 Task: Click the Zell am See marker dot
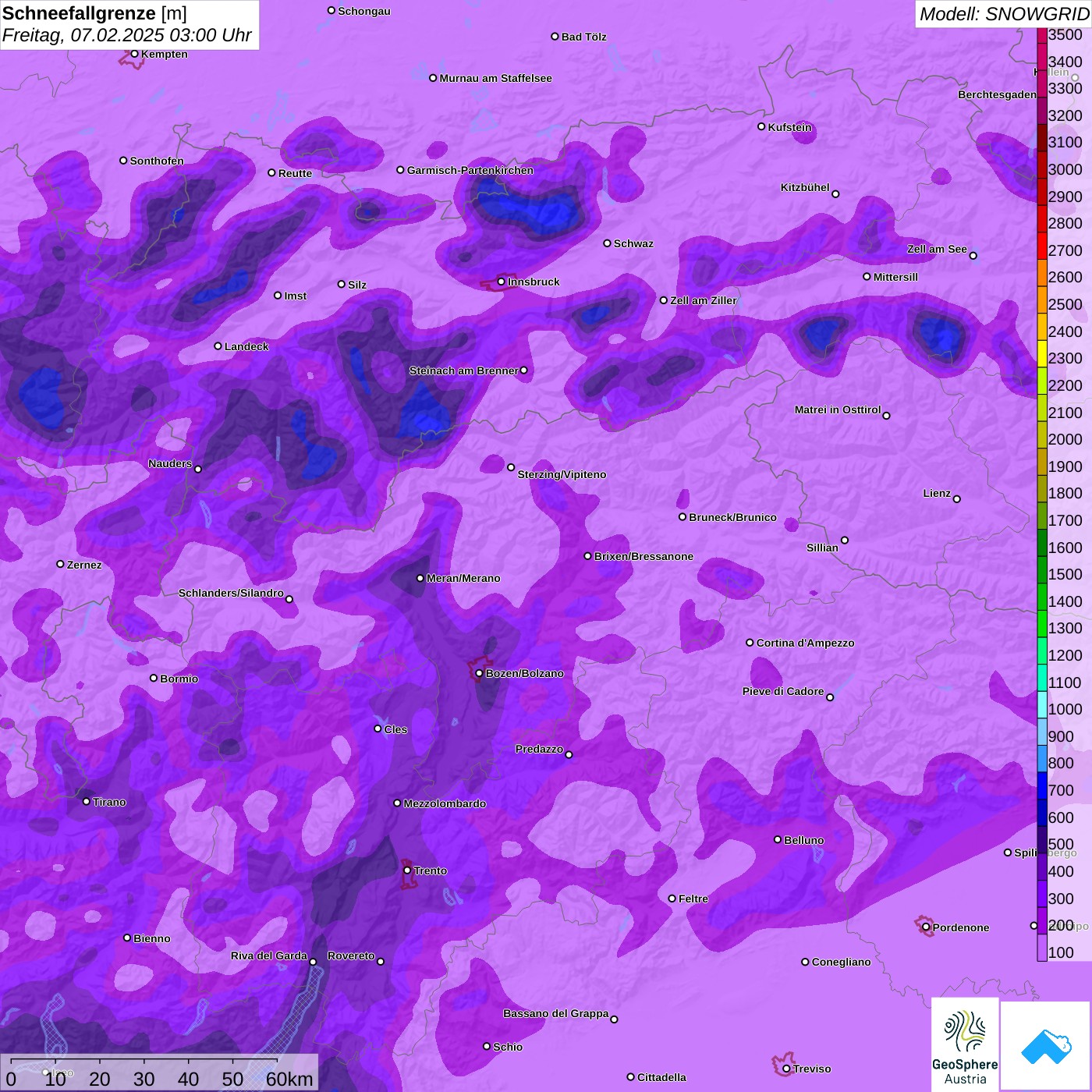[973, 256]
